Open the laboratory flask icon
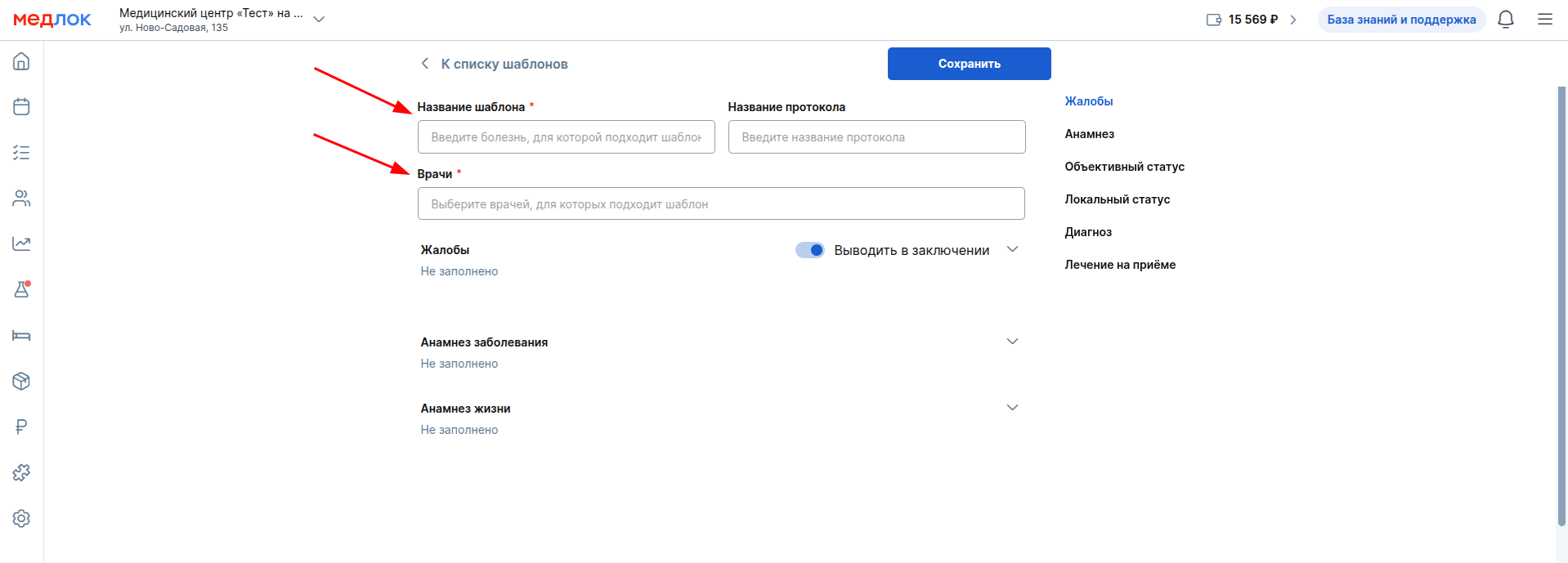The width and height of the screenshot is (1568, 563). (x=21, y=289)
